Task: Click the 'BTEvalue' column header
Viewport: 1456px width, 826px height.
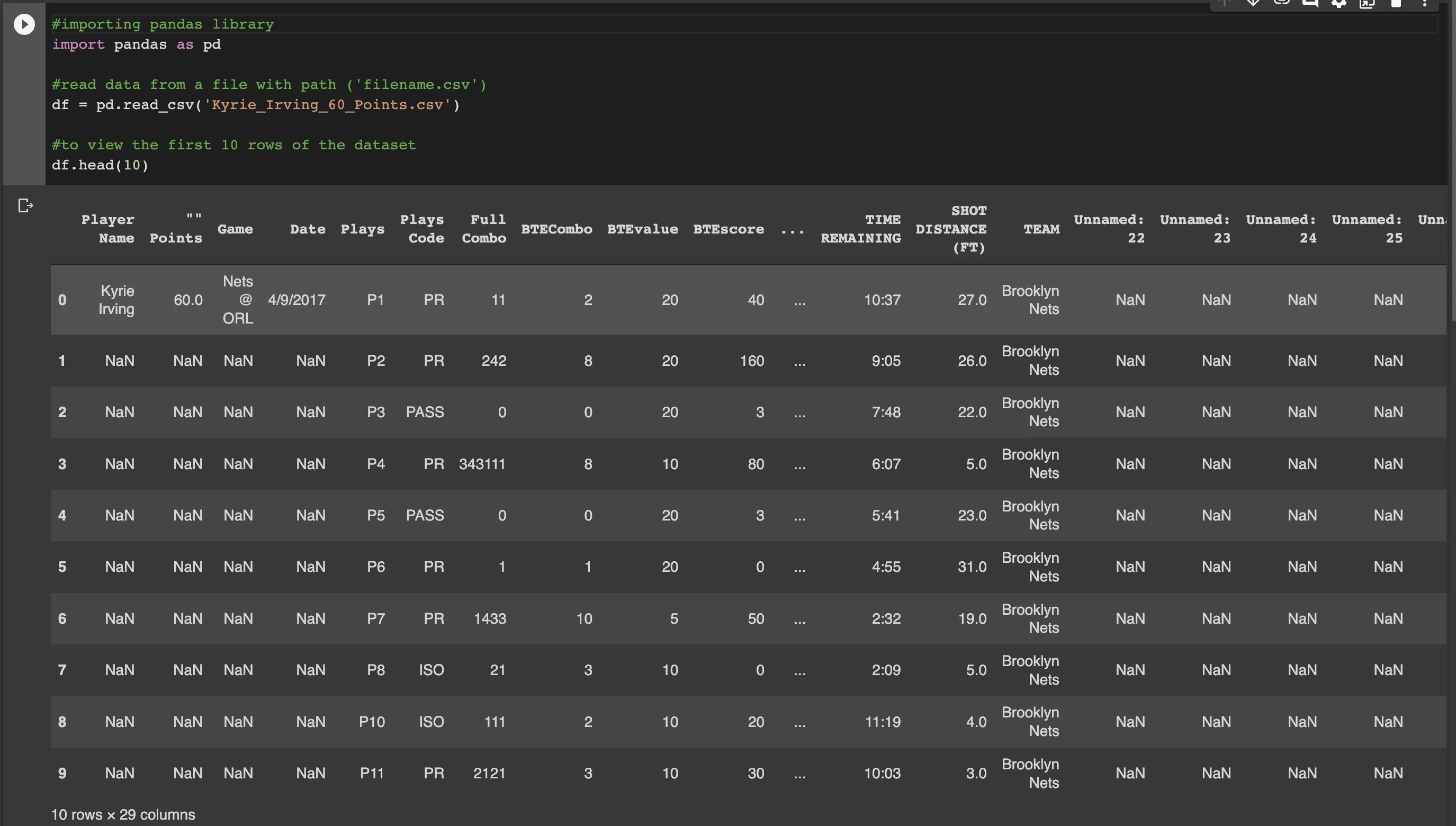Action: pos(643,229)
